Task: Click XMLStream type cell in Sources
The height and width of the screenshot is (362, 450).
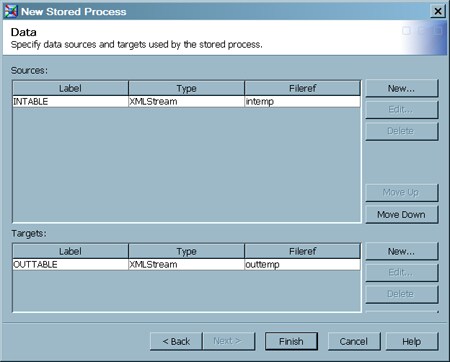Action: [186, 102]
